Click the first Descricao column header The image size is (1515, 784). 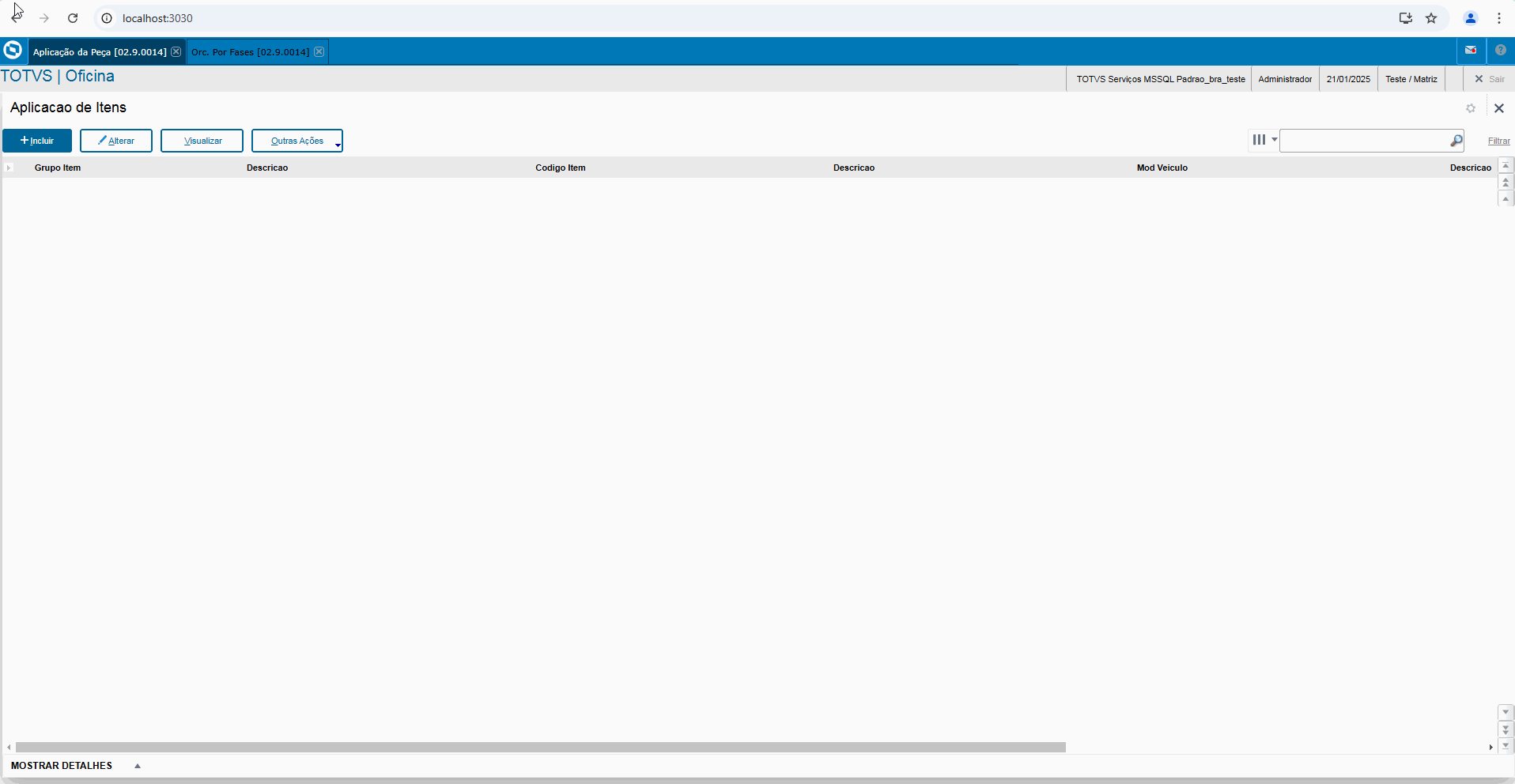click(x=267, y=168)
